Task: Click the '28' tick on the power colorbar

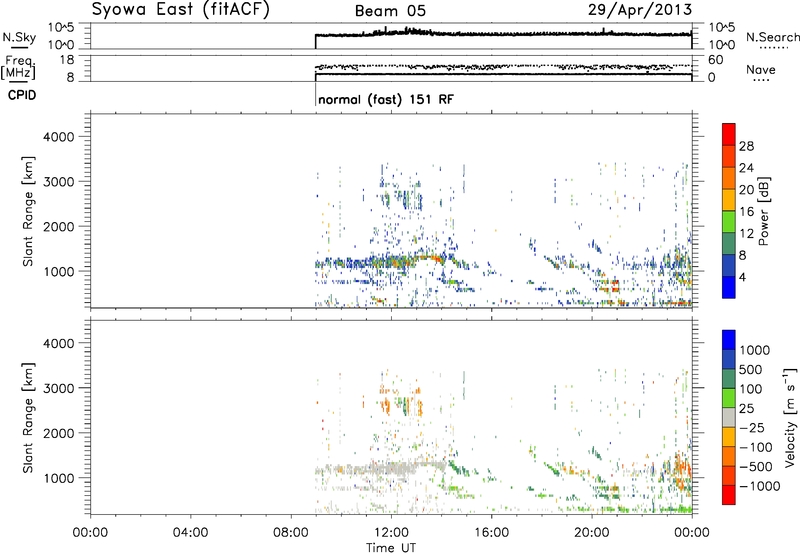Action: [x=746, y=146]
